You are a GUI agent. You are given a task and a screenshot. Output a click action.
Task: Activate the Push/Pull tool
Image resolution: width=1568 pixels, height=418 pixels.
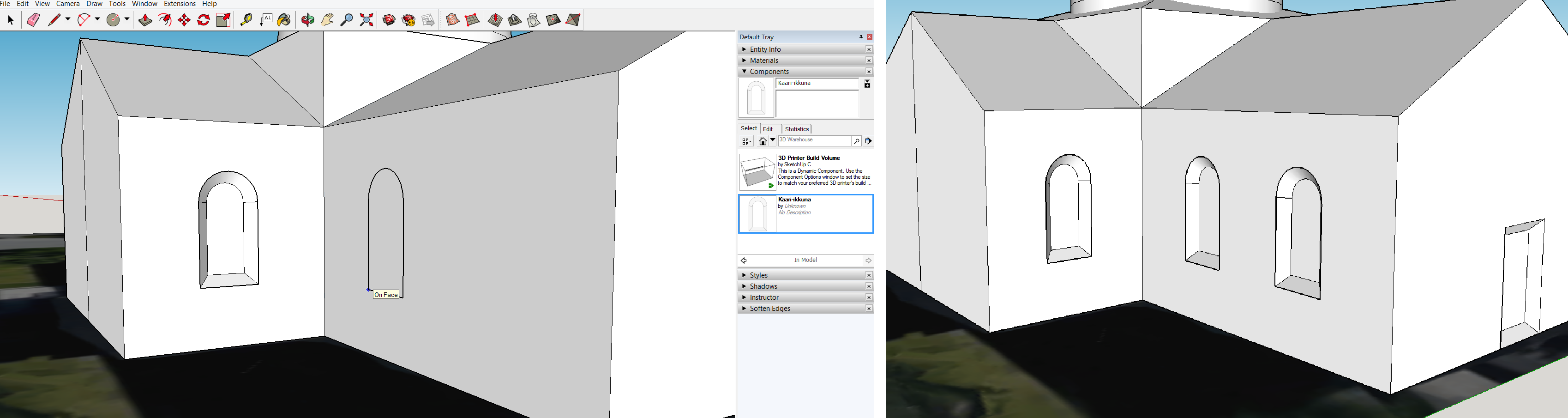click(145, 20)
